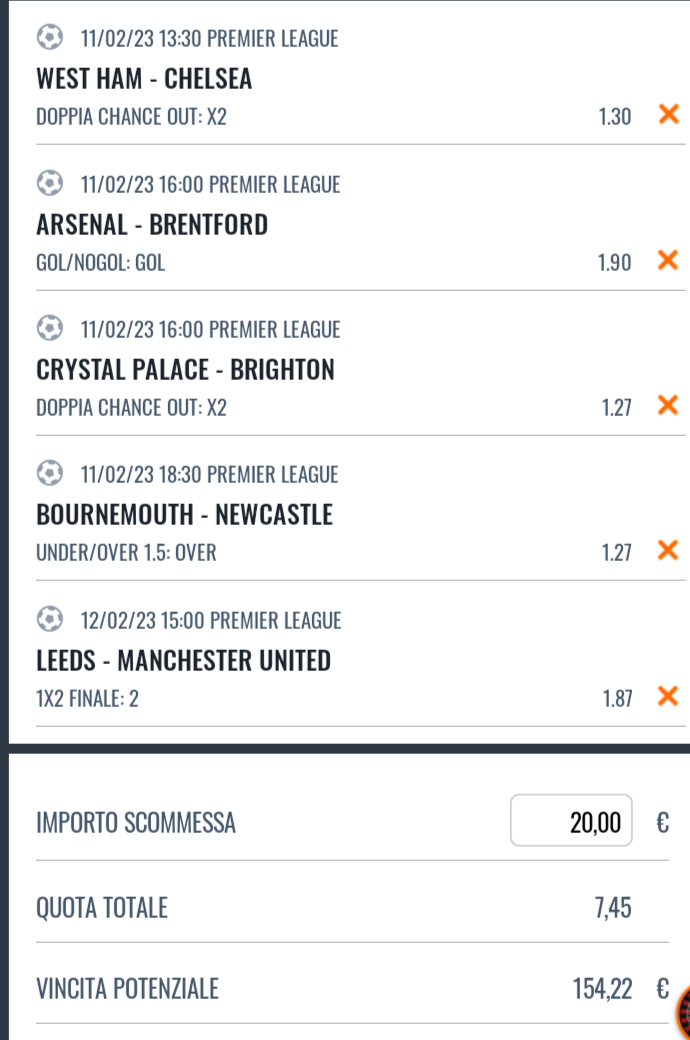Image resolution: width=690 pixels, height=1040 pixels.
Task: Open the West Ham - Chelsea match
Action: 144,78
